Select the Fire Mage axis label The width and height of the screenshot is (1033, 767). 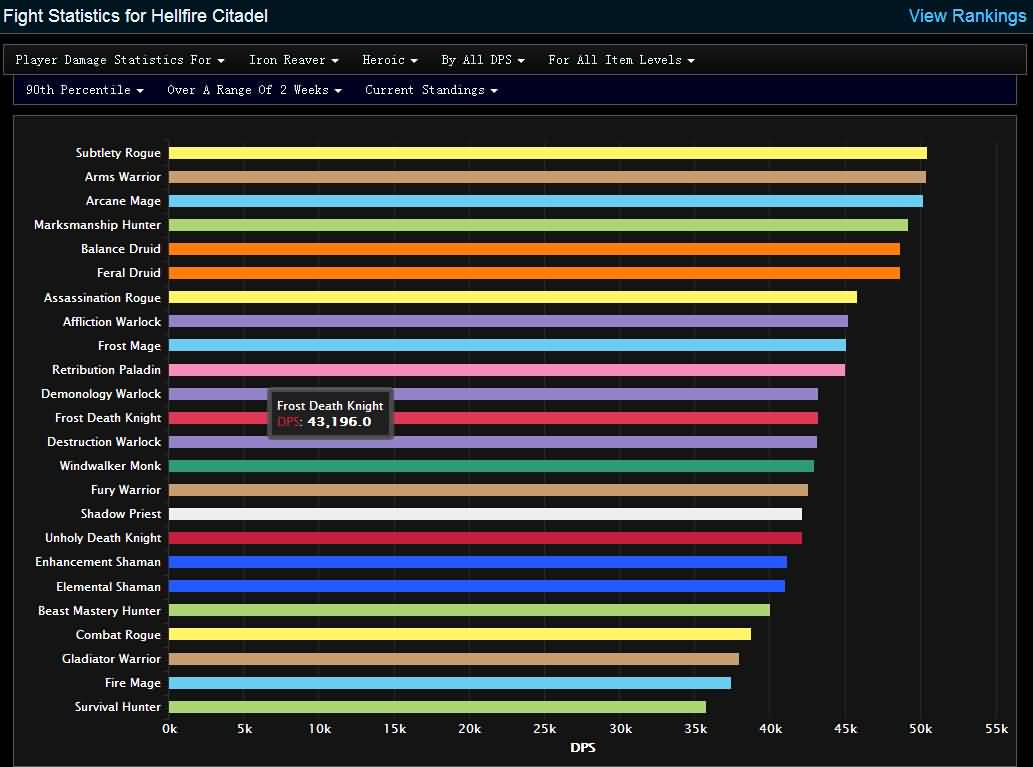pyautogui.click(x=132, y=683)
